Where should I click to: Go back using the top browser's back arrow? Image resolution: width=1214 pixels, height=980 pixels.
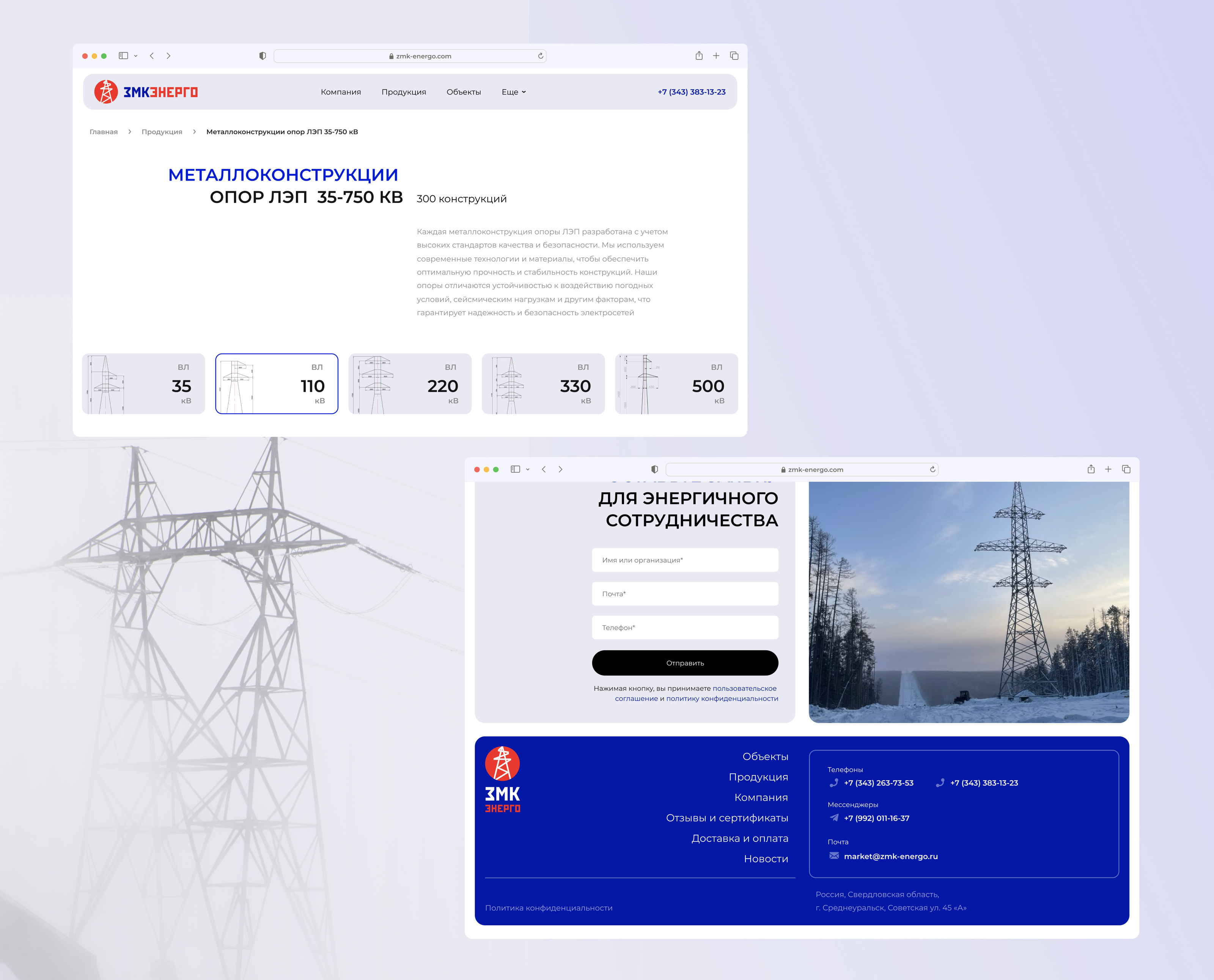click(151, 56)
